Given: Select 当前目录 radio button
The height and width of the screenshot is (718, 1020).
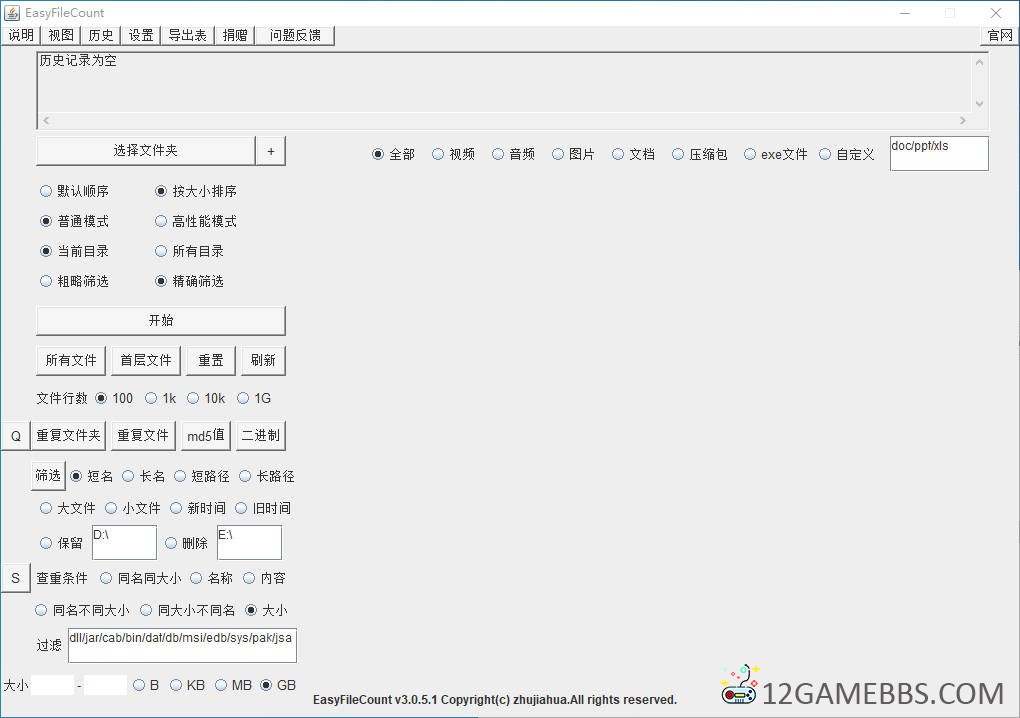Looking at the screenshot, I should tap(74, 251).
